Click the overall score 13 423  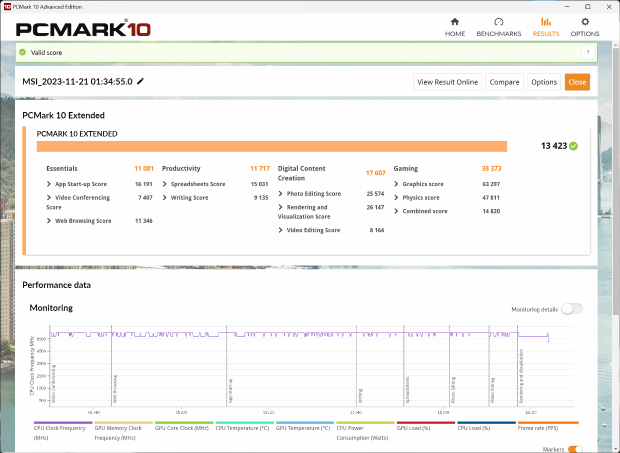[x=554, y=146]
